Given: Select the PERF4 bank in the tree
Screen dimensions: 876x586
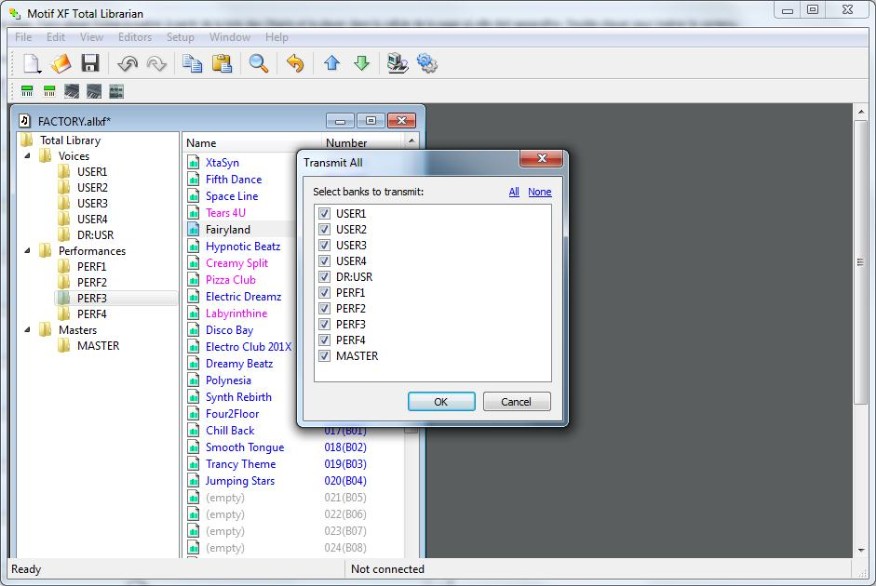Looking at the screenshot, I should coord(92,314).
